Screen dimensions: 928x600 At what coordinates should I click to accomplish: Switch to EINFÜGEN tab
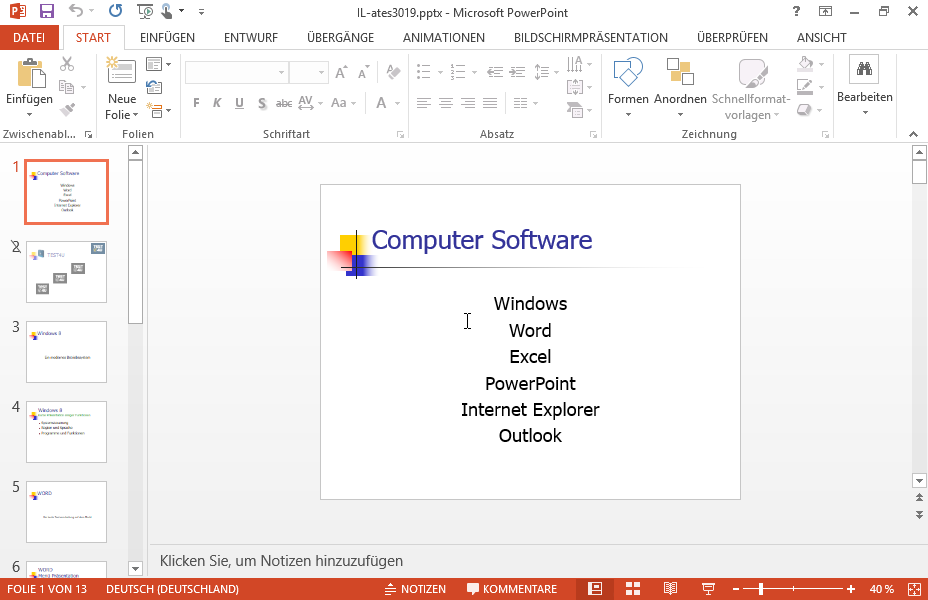coord(167,37)
